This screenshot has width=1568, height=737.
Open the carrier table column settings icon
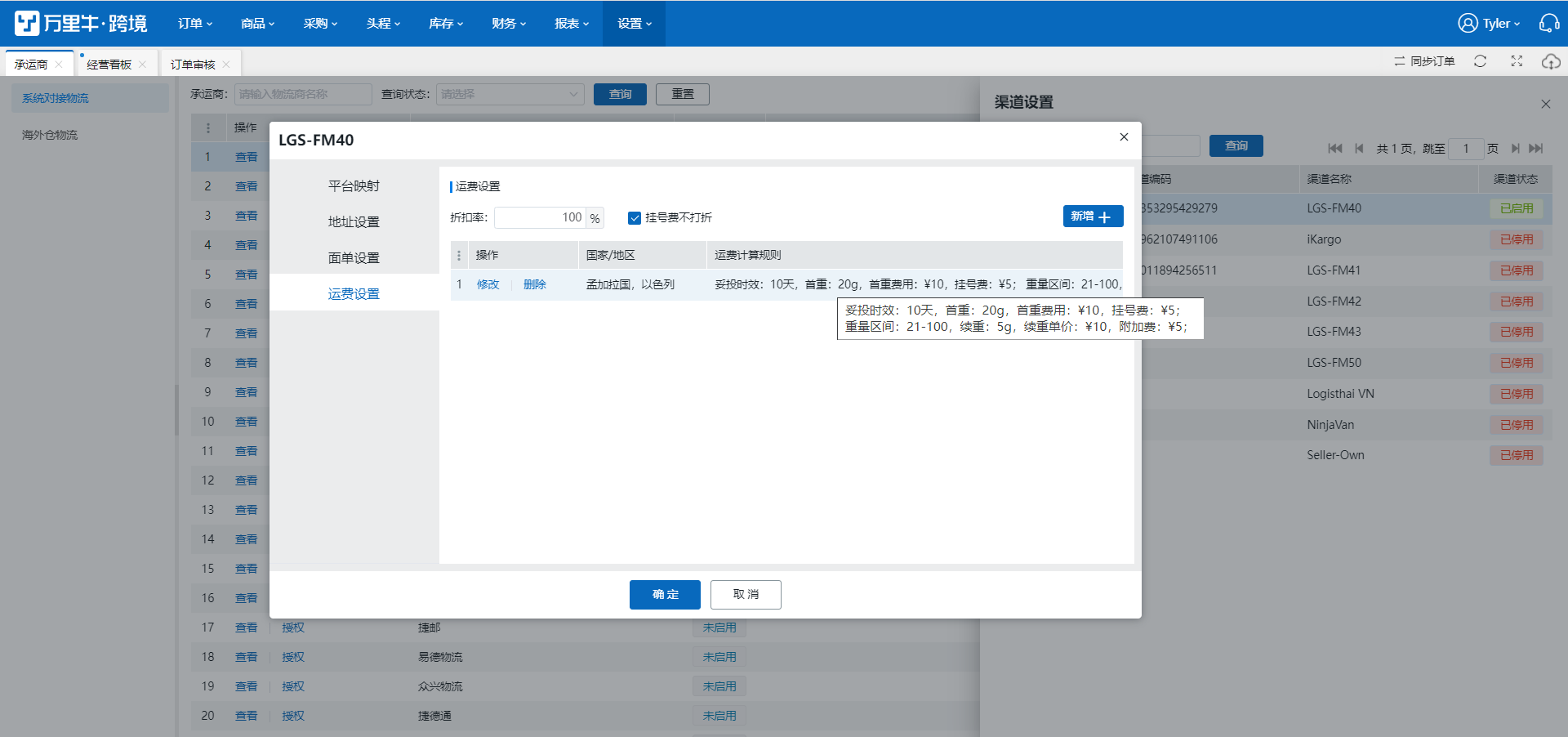[x=208, y=127]
